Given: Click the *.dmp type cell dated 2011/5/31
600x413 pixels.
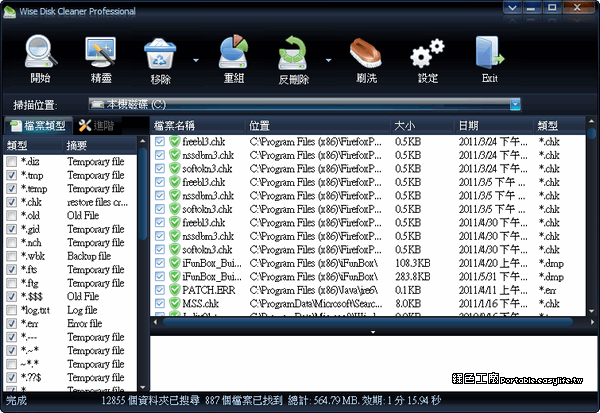Looking at the screenshot, I should coord(551,277).
